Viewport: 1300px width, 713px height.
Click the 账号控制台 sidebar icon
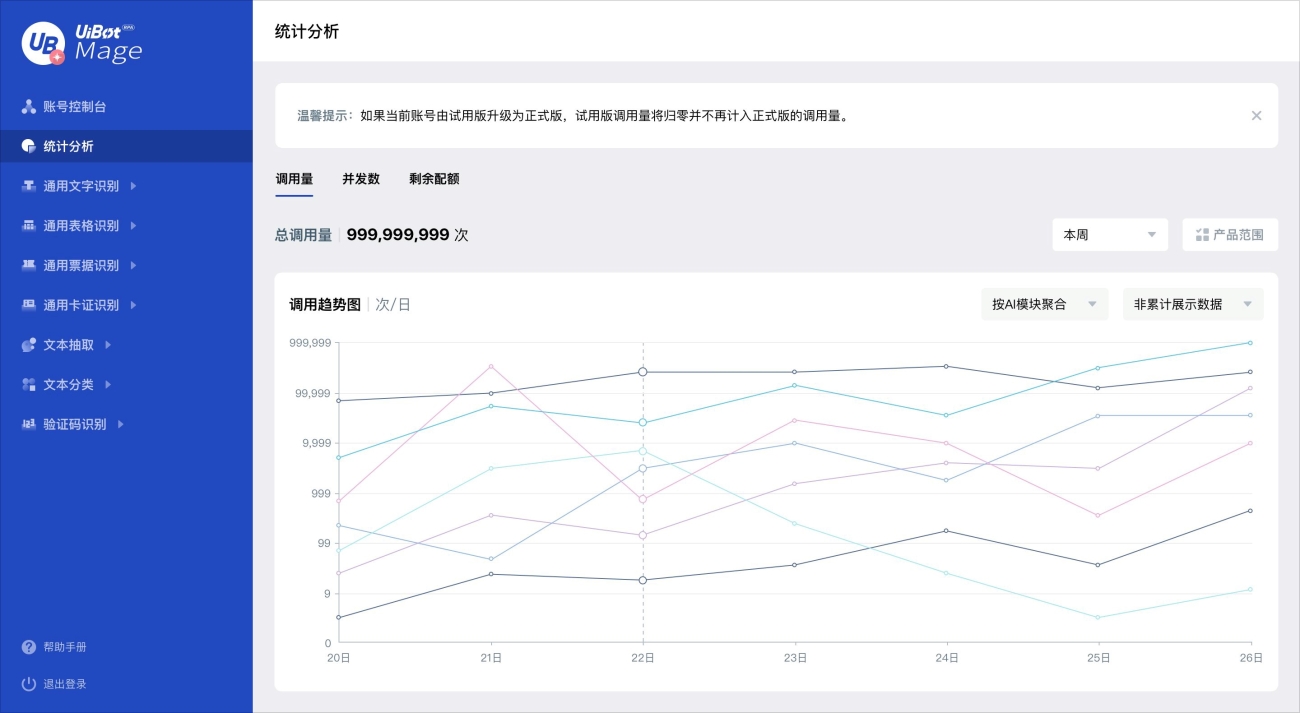[x=29, y=106]
